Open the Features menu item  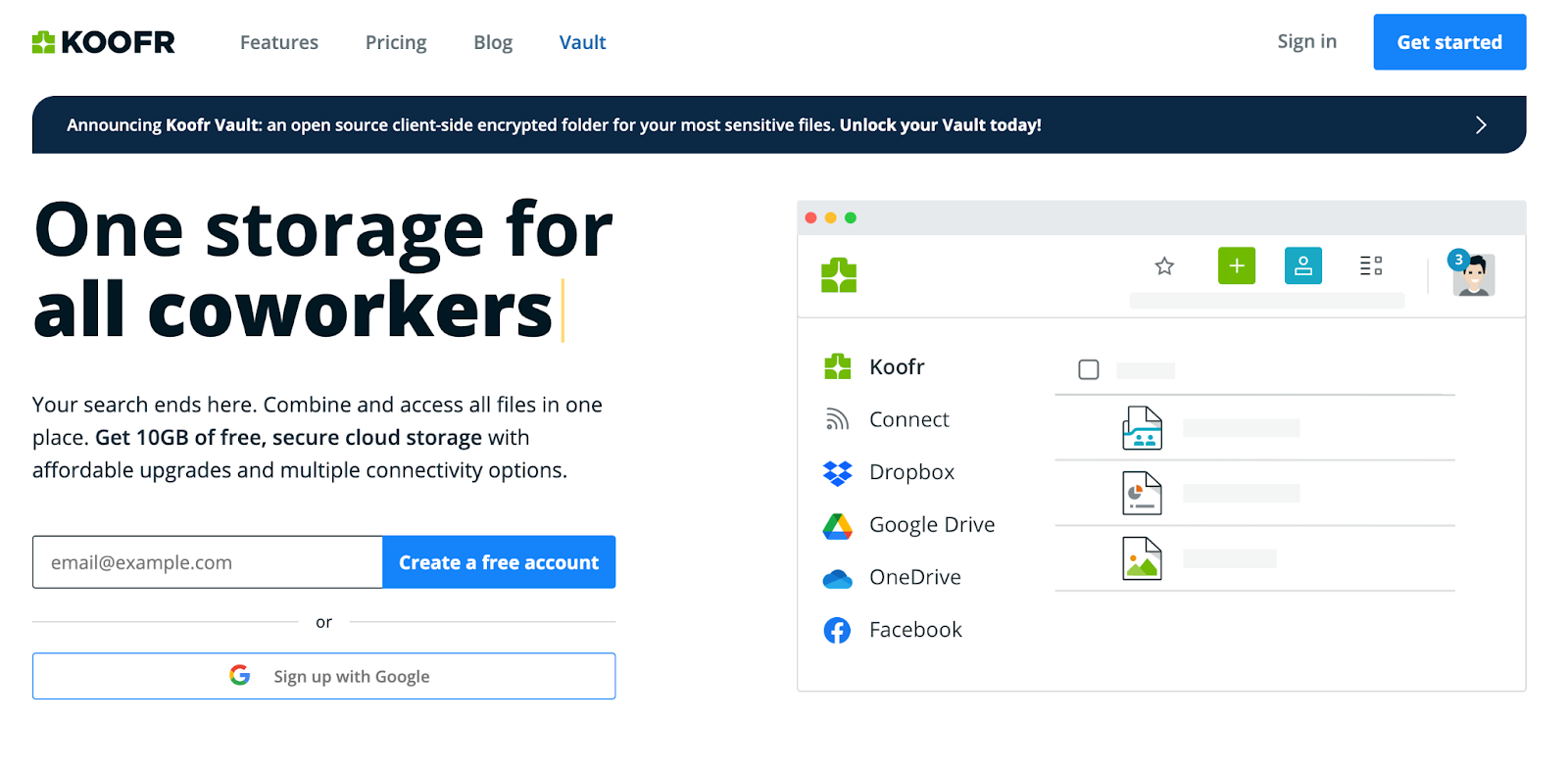tap(279, 42)
